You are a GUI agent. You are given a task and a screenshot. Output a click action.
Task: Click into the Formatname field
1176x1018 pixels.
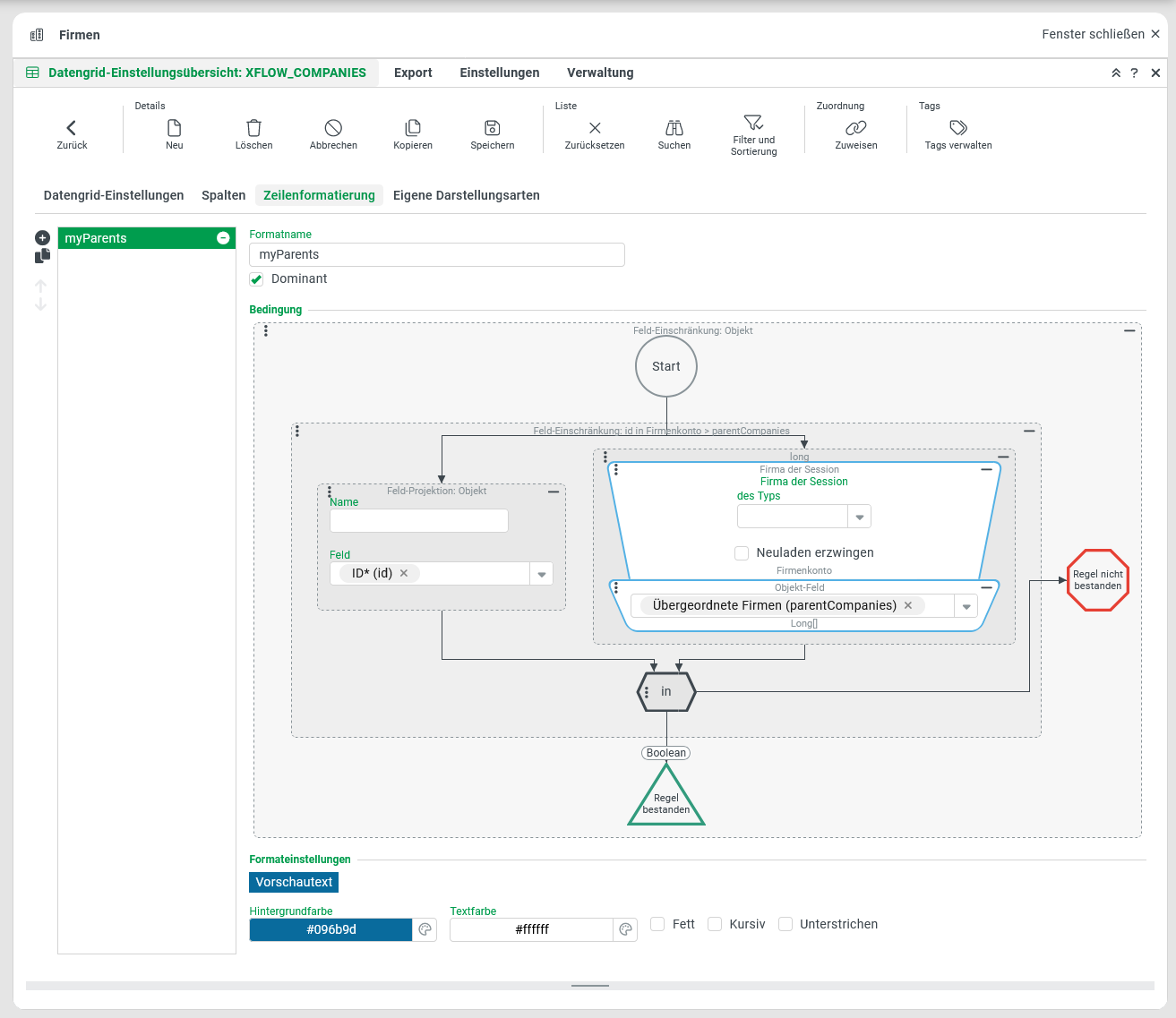pyautogui.click(x=437, y=255)
